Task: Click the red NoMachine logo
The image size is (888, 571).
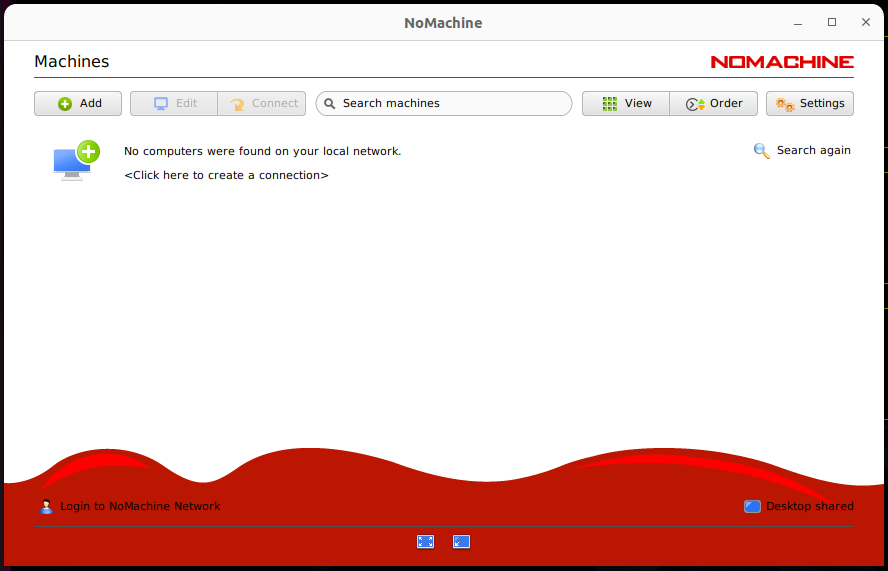Action: click(x=781, y=62)
